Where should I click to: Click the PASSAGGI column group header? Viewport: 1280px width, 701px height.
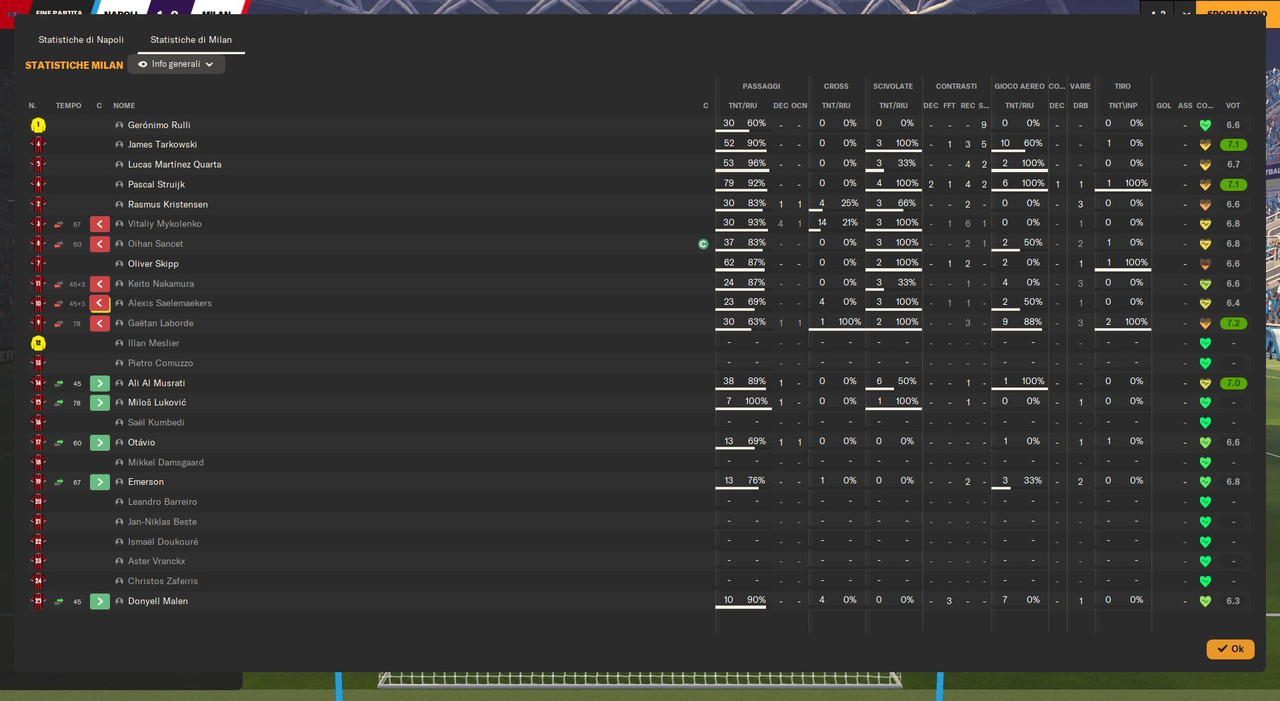coord(761,86)
